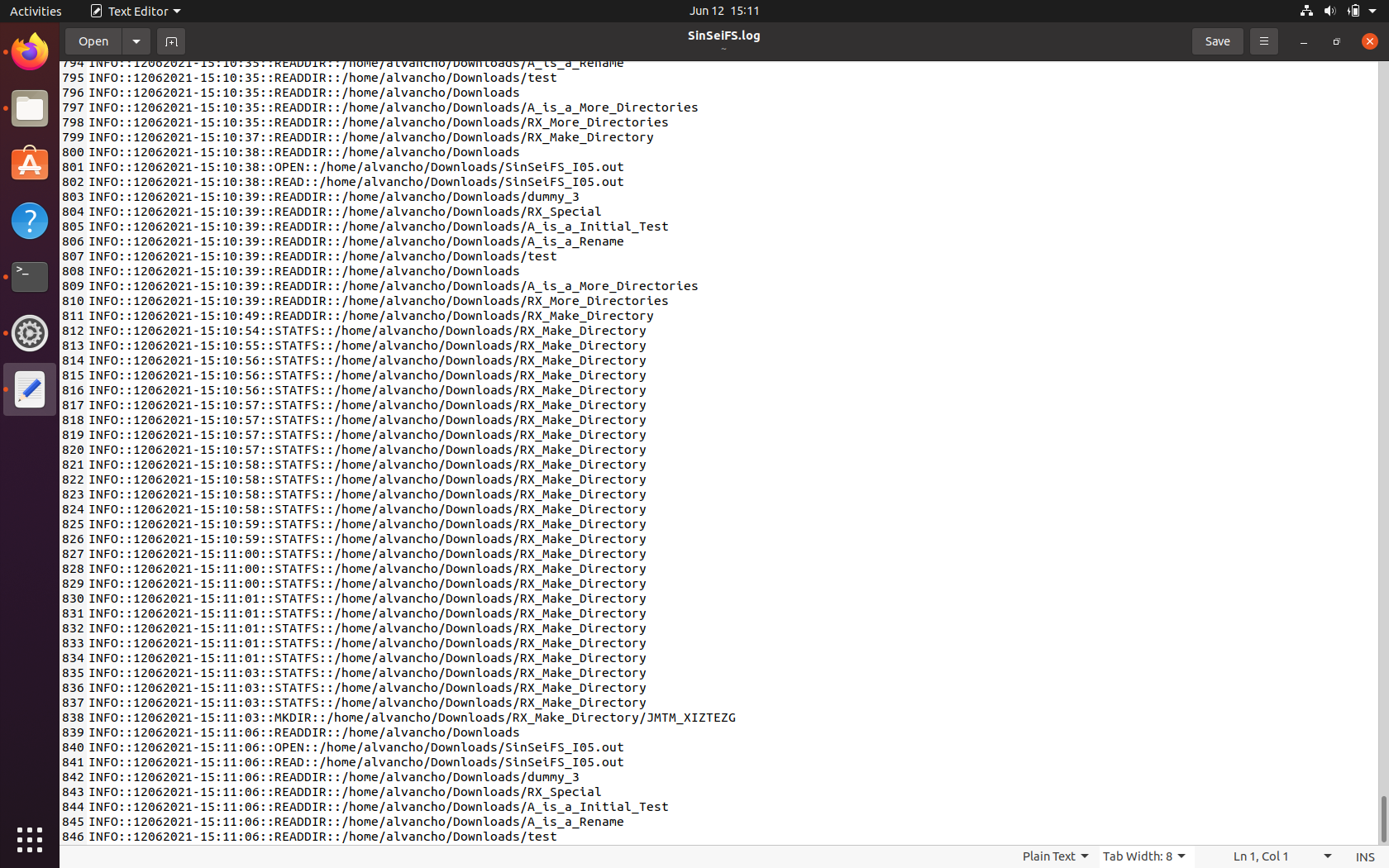The image size is (1389, 868).
Task: Open the Help application from the dock
Action: click(x=29, y=221)
